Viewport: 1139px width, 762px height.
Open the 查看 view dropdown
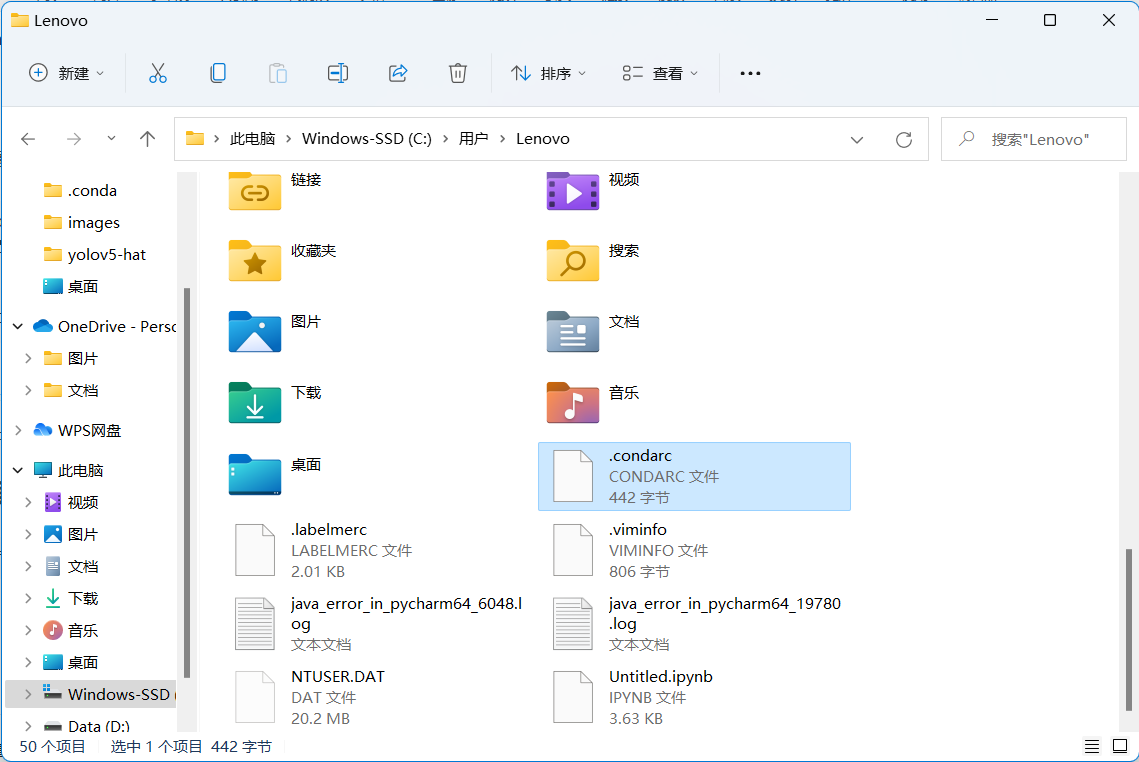660,73
